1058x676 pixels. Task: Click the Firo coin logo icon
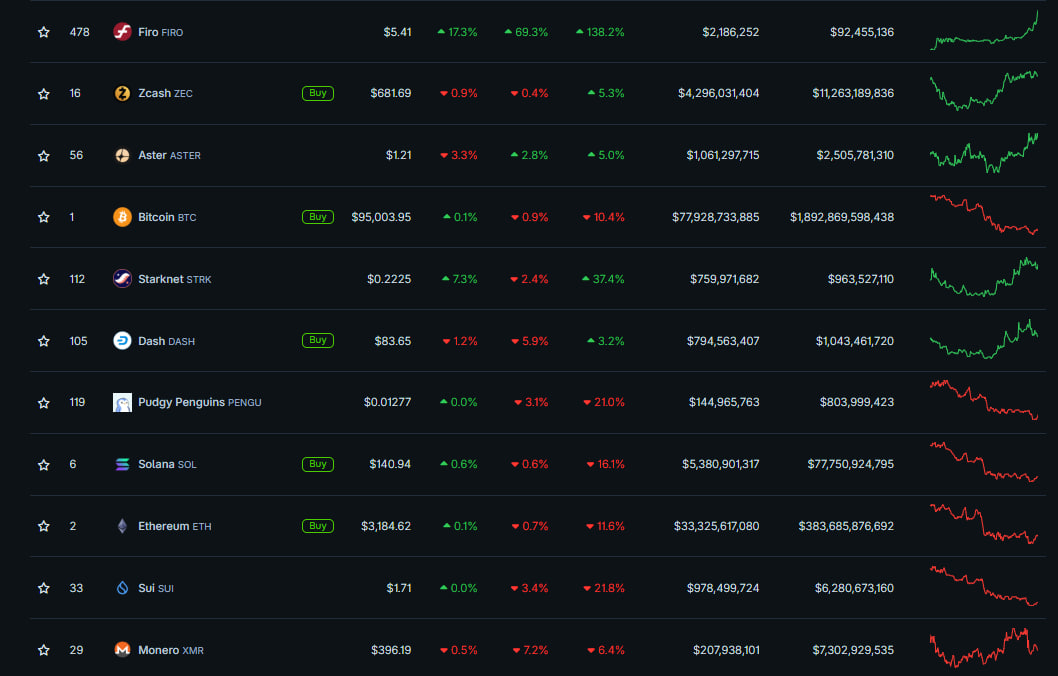coord(122,32)
